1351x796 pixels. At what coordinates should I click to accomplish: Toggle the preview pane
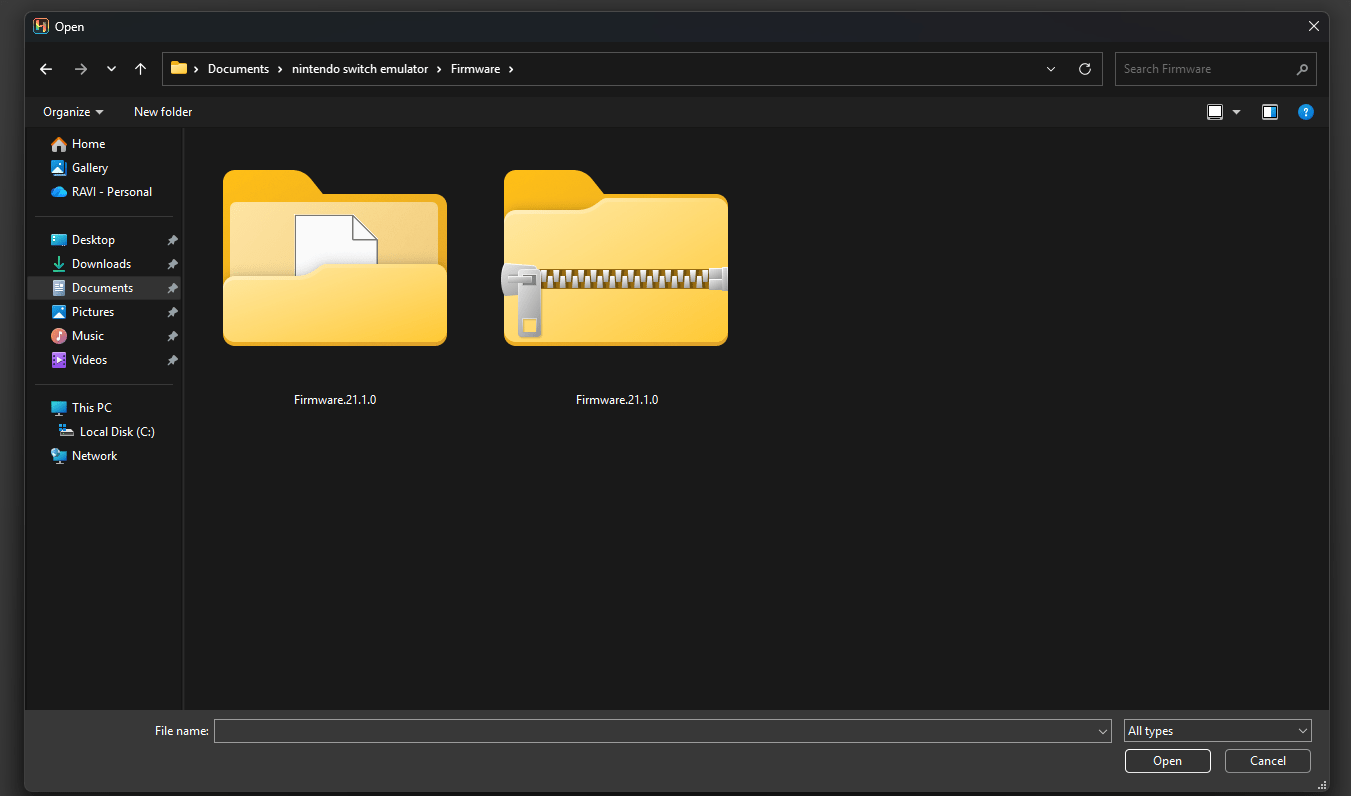click(x=1269, y=111)
